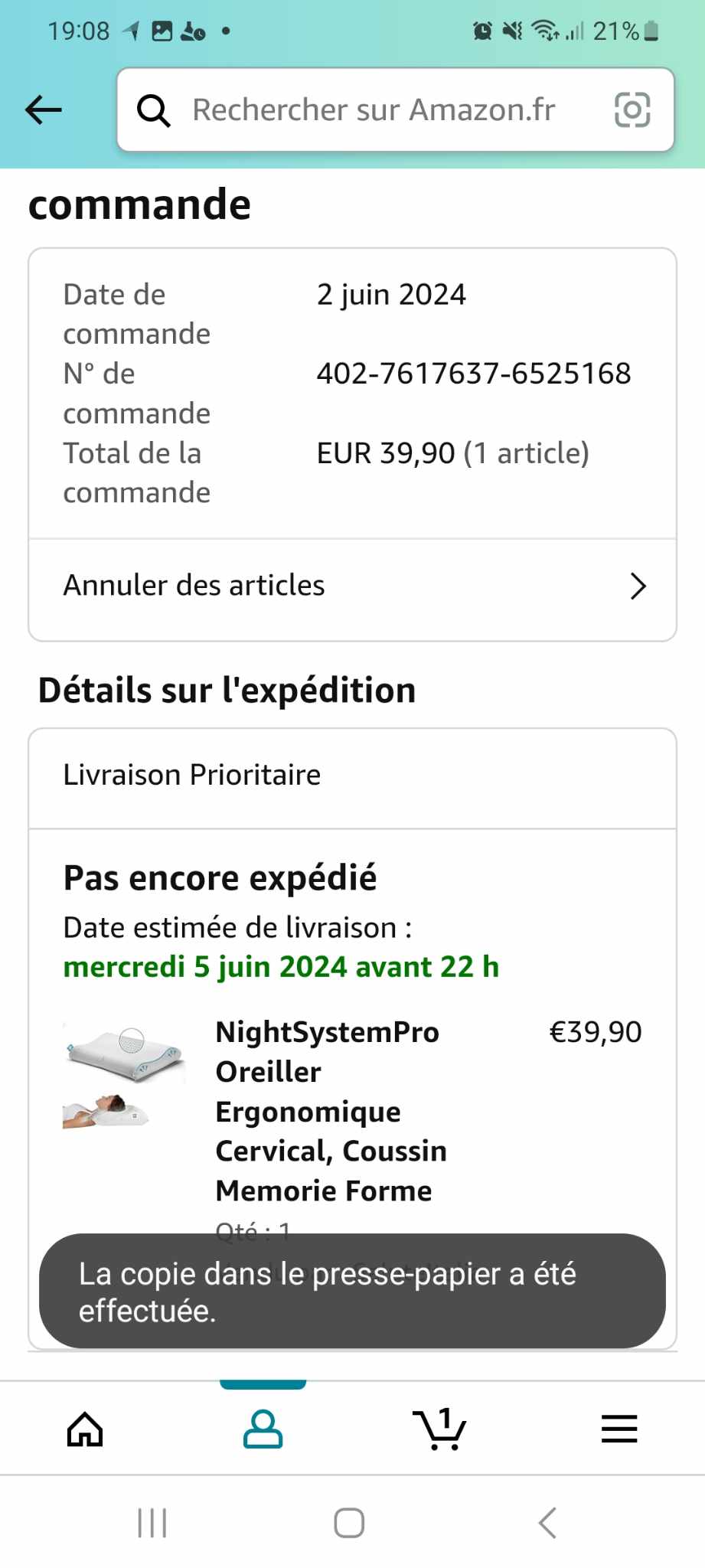Open the shopping cart
Screen dimensions: 705x1568
(439, 1429)
